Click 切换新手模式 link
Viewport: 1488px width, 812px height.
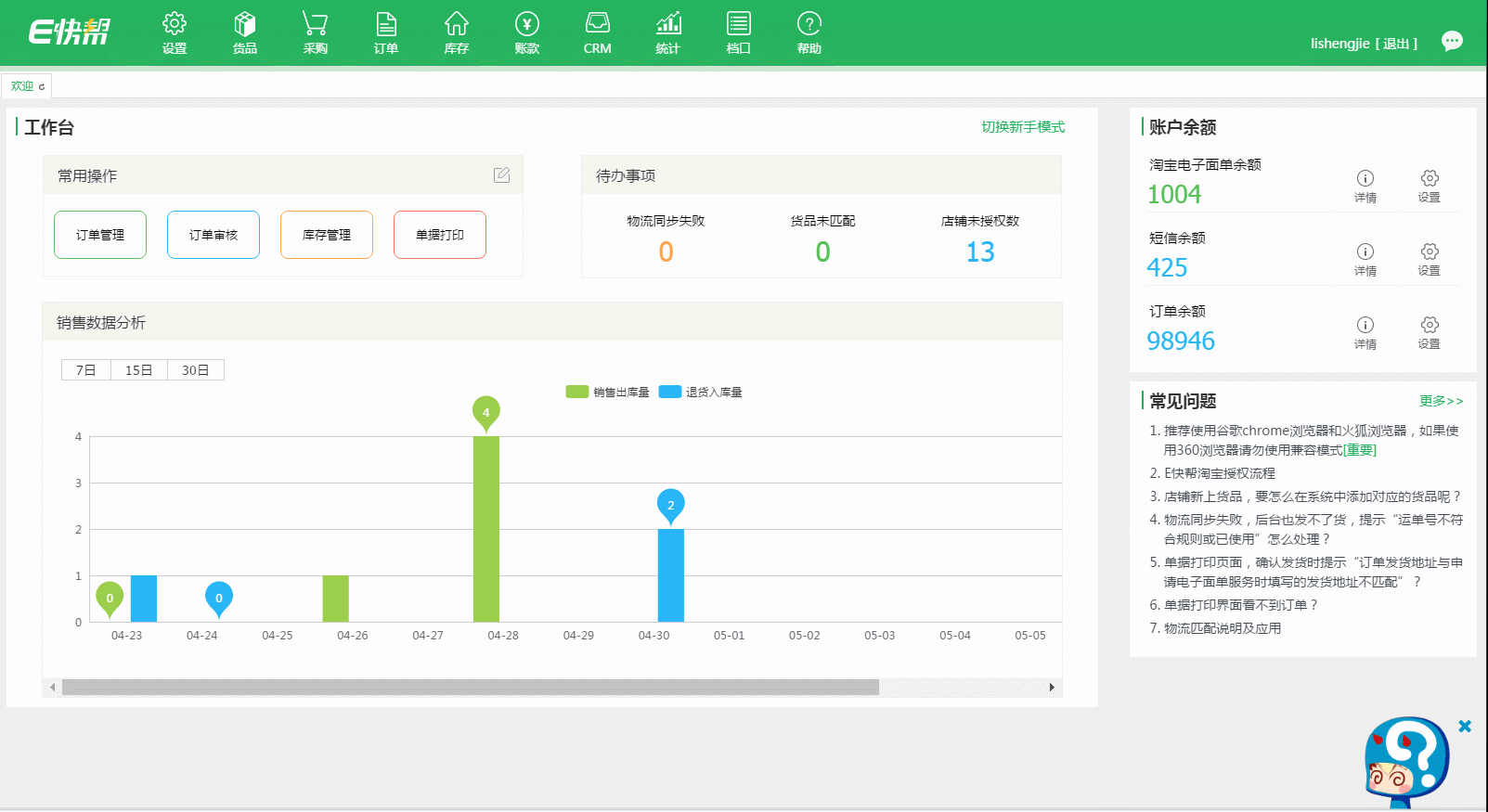tap(1023, 127)
